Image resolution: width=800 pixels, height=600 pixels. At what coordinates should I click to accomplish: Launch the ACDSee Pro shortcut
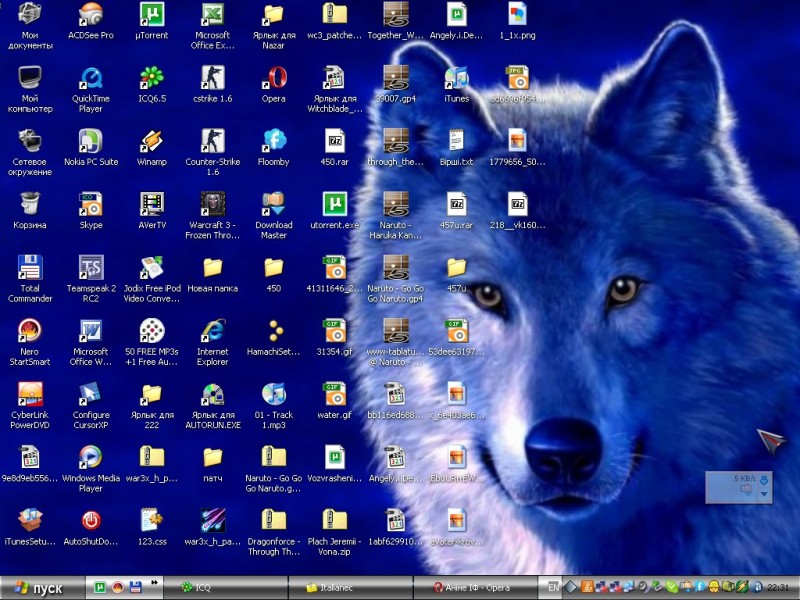coord(91,15)
